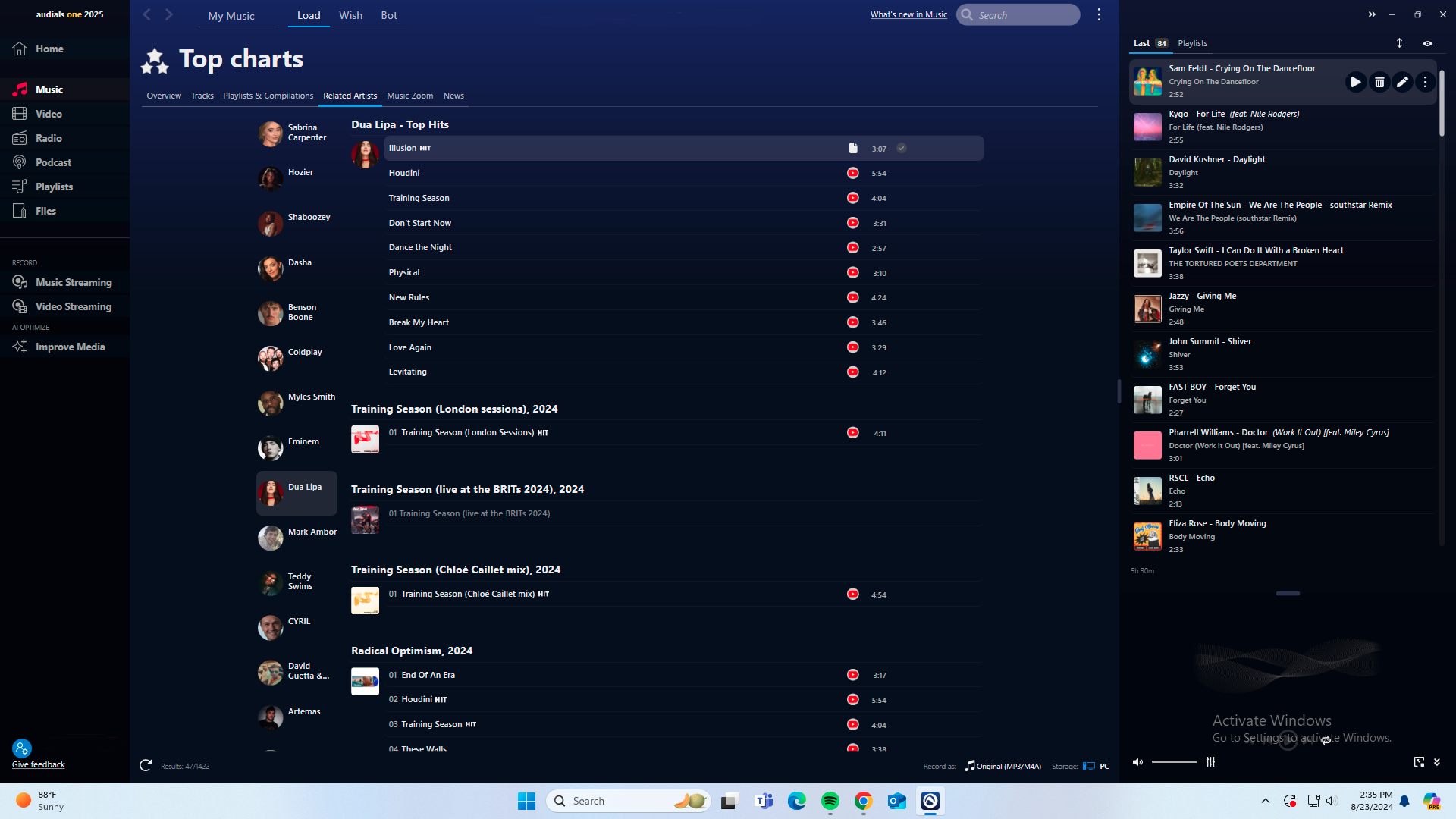Open Google Chrome from the taskbar
Screen dimensions: 1456x819
pos(864,801)
